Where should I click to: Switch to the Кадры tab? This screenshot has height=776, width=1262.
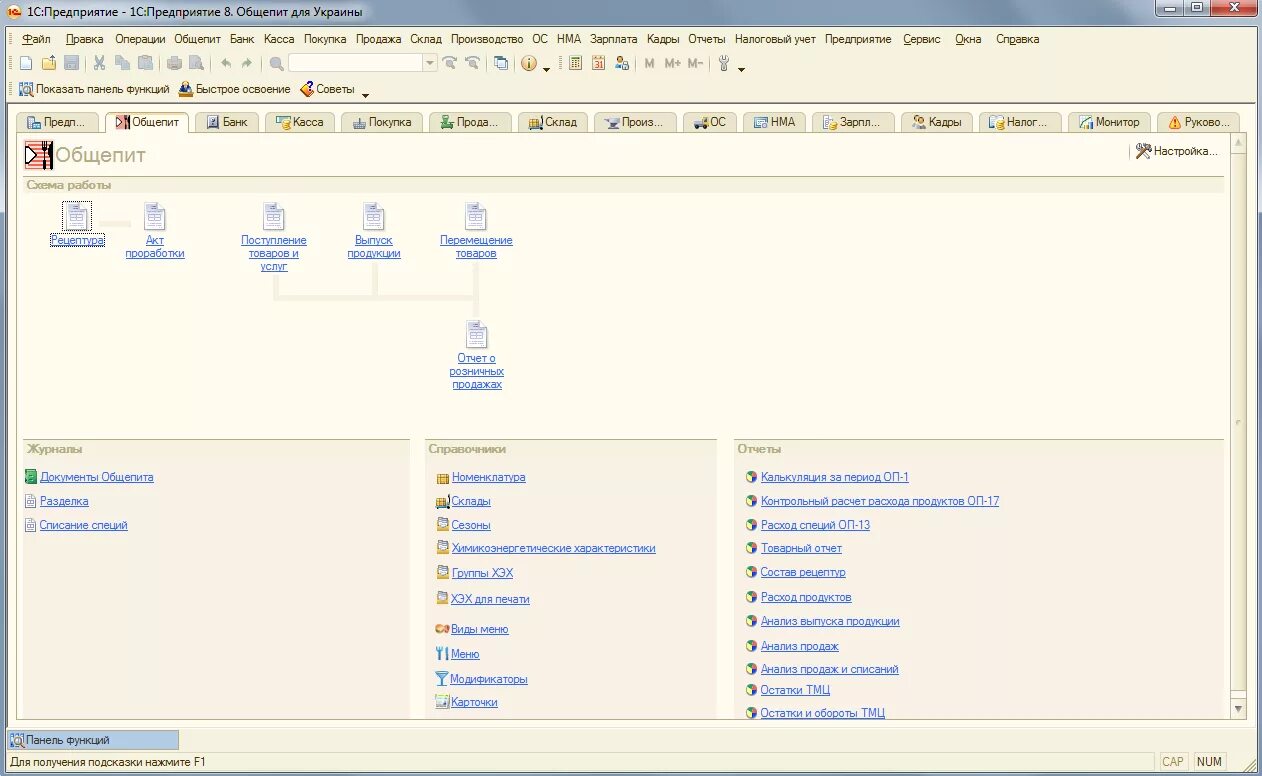coord(936,122)
